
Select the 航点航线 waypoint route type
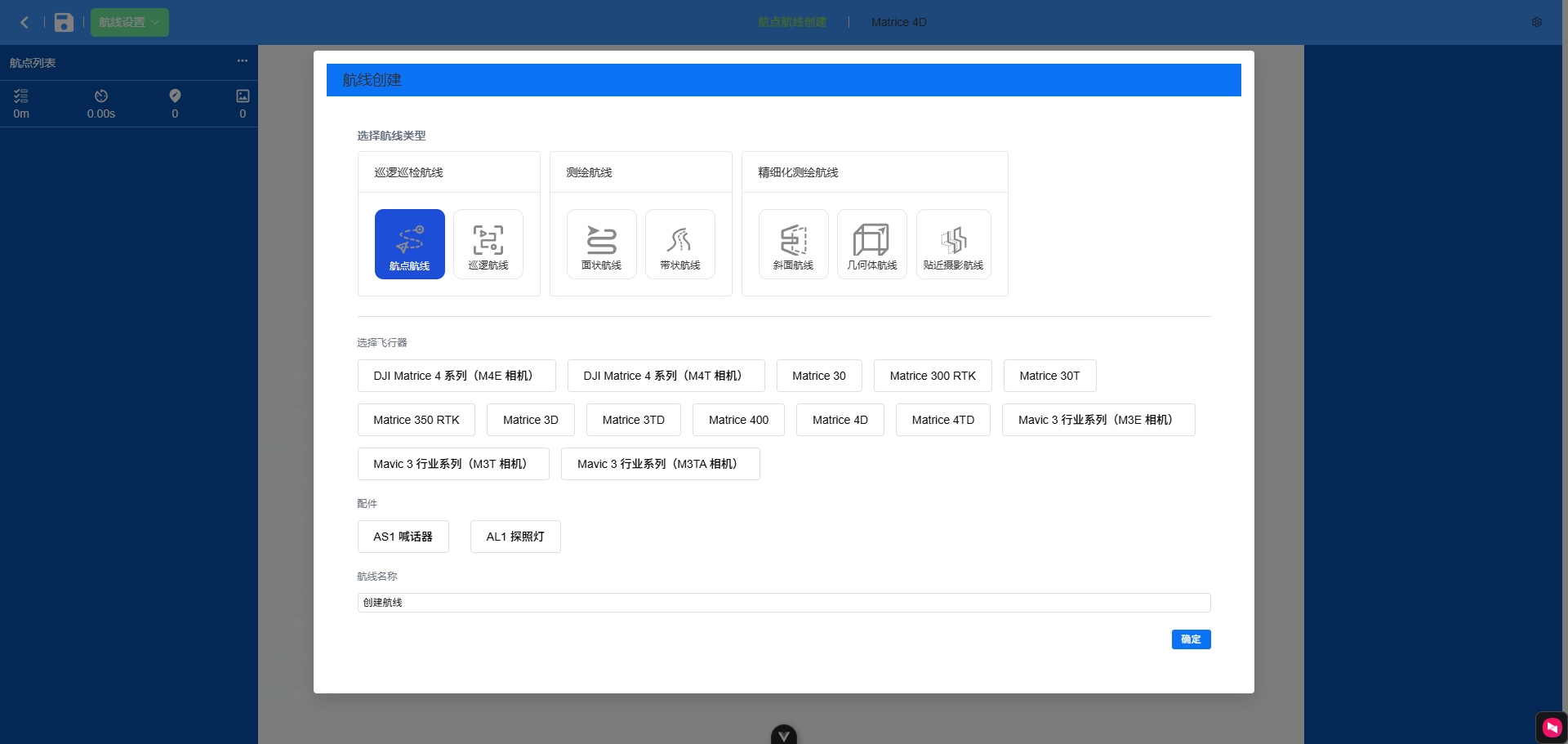click(409, 244)
